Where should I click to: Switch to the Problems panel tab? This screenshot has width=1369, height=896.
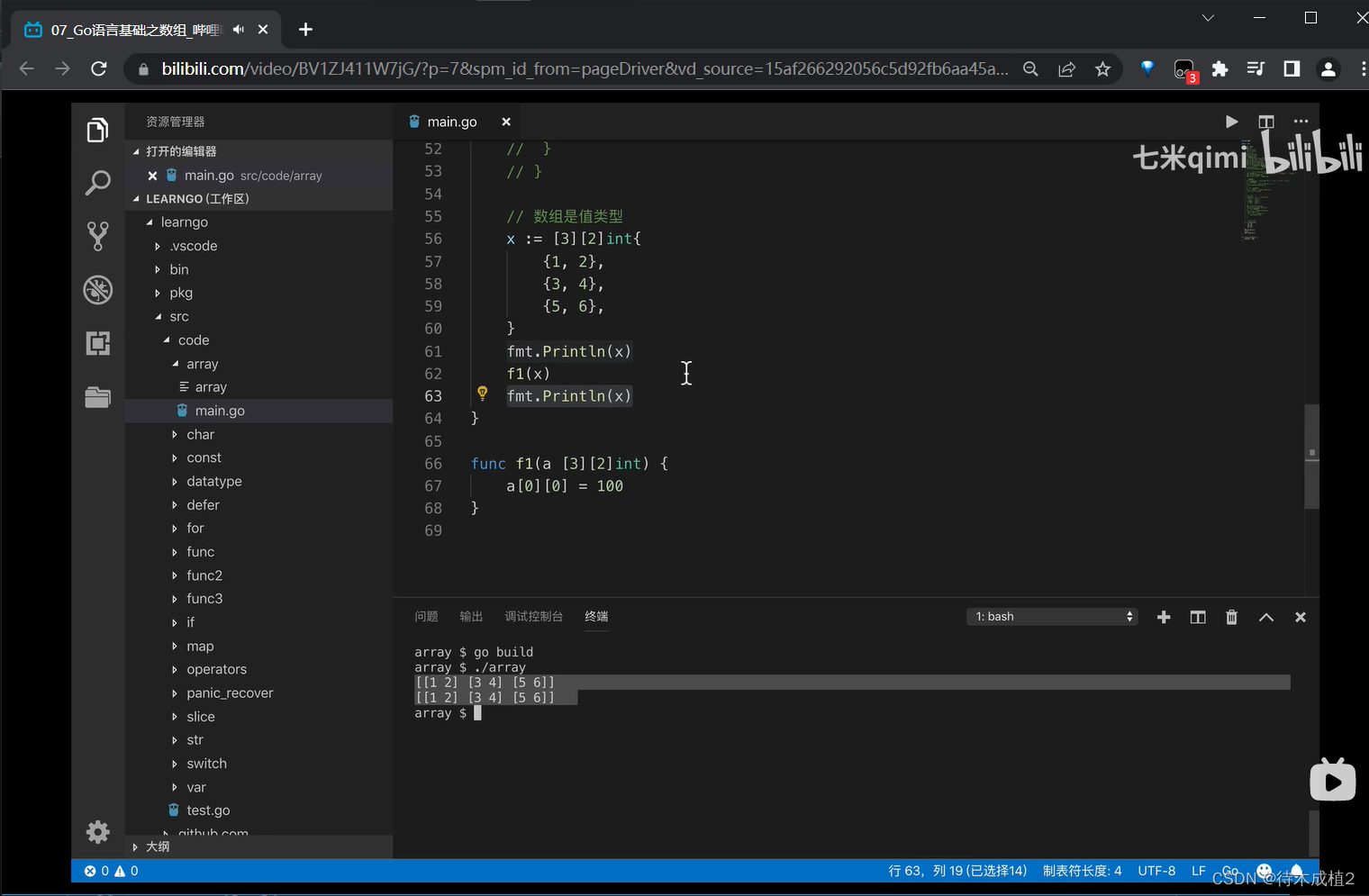click(426, 616)
